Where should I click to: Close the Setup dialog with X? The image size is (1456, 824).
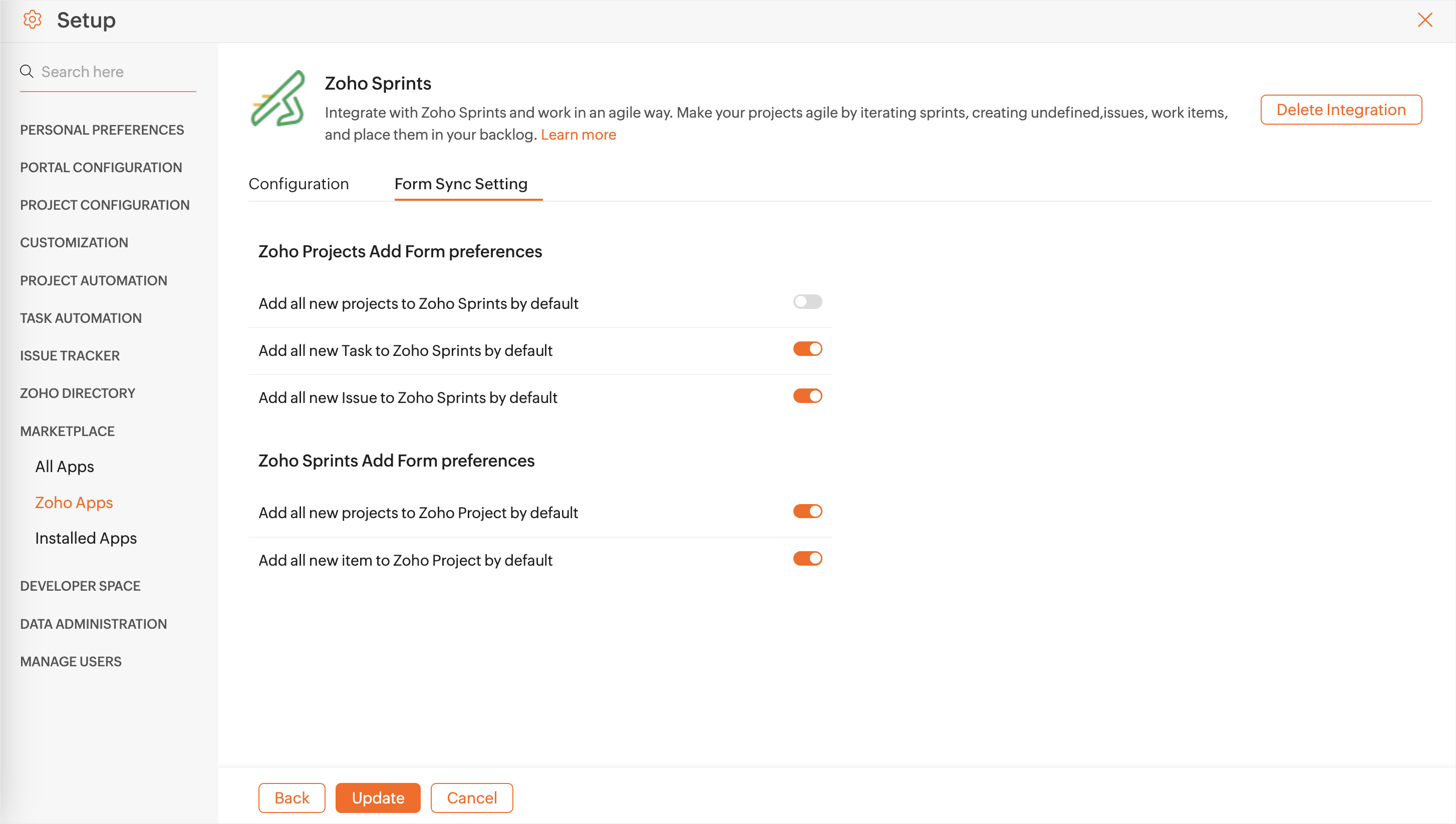[x=1424, y=20]
